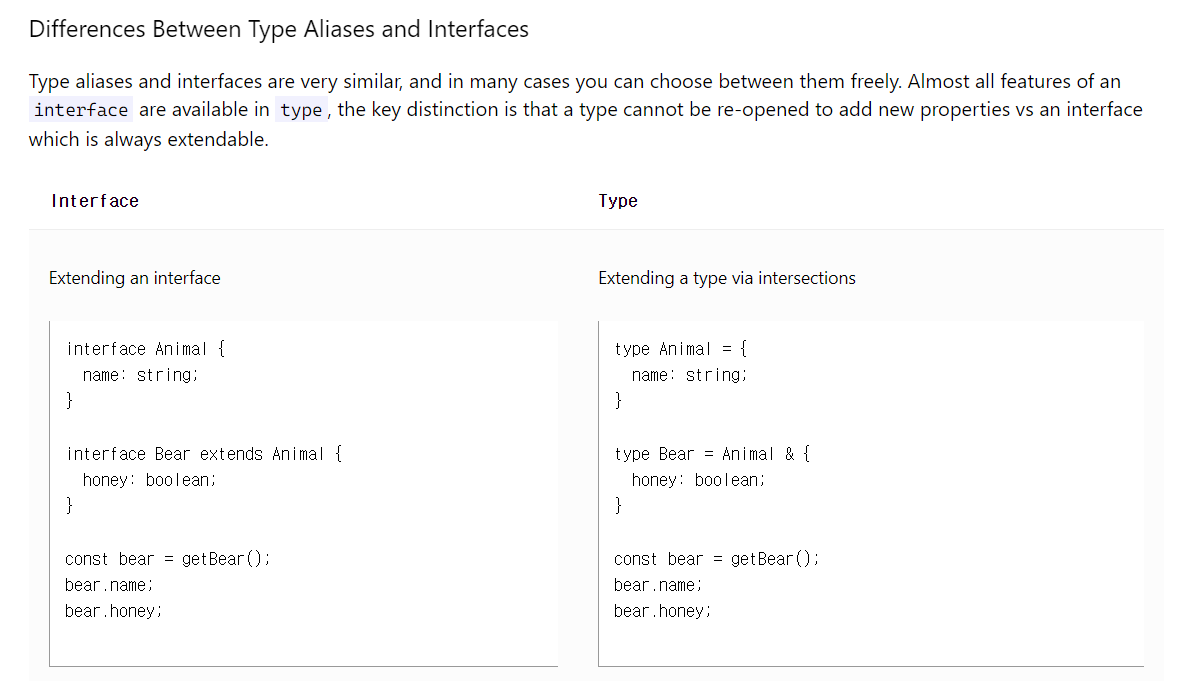Click "const bear = getBear();" in the interface example

point(168,559)
